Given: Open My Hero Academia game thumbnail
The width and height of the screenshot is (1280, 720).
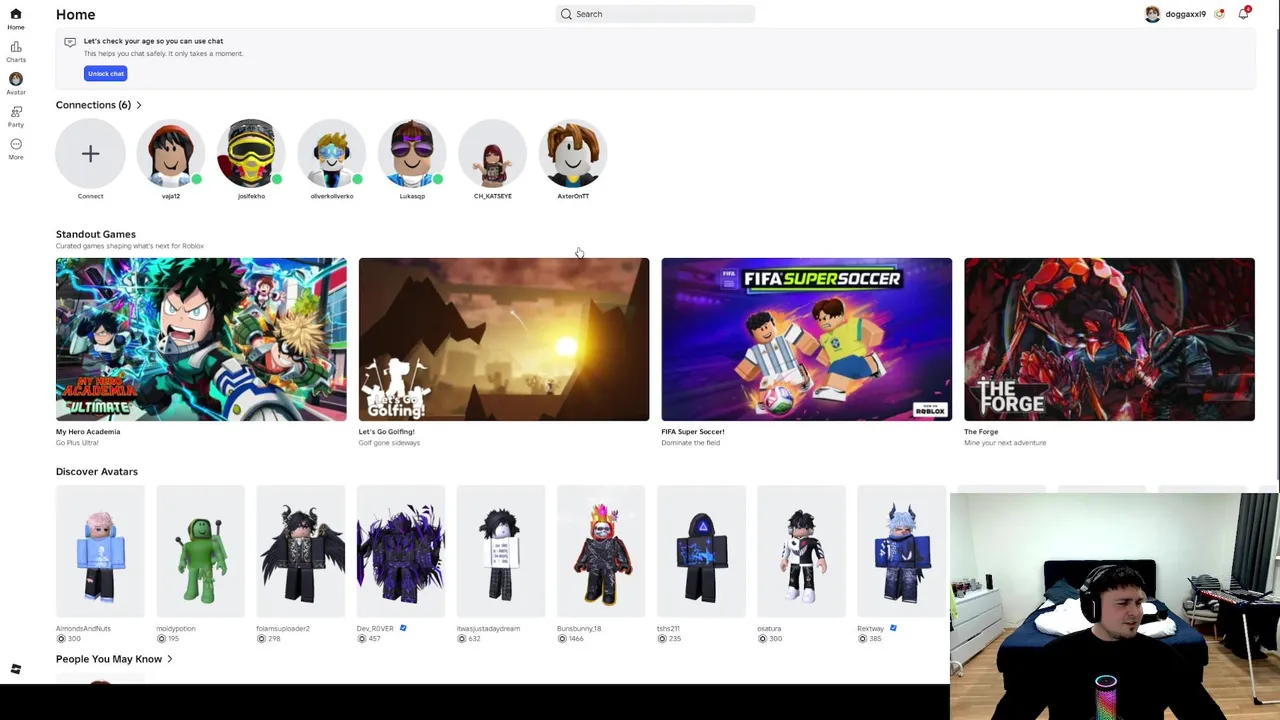Looking at the screenshot, I should (201, 339).
